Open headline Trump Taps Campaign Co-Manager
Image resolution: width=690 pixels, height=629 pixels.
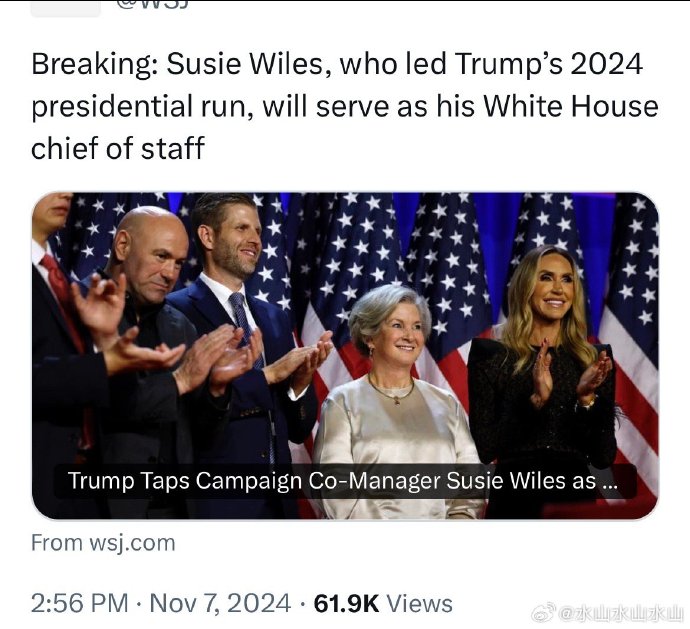pos(342,481)
